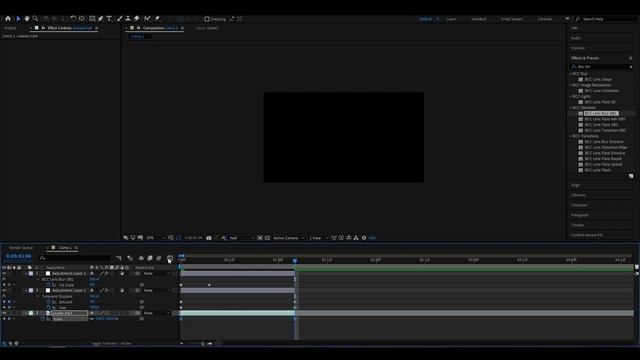Click the Toggle Switches / Modes button
Viewport: 640px width, 360px height.
(111, 344)
